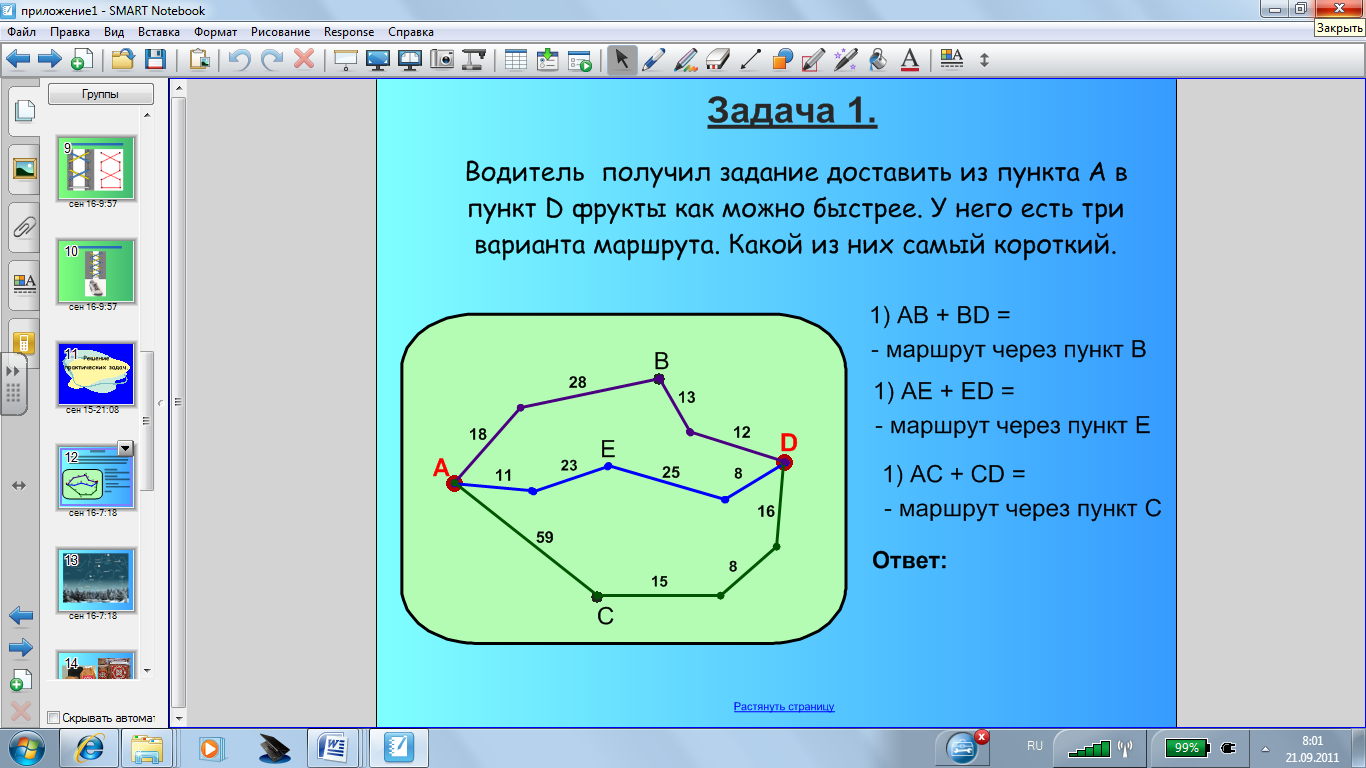Select the Line tool
The height and width of the screenshot is (768, 1366).
pyautogui.click(x=750, y=59)
